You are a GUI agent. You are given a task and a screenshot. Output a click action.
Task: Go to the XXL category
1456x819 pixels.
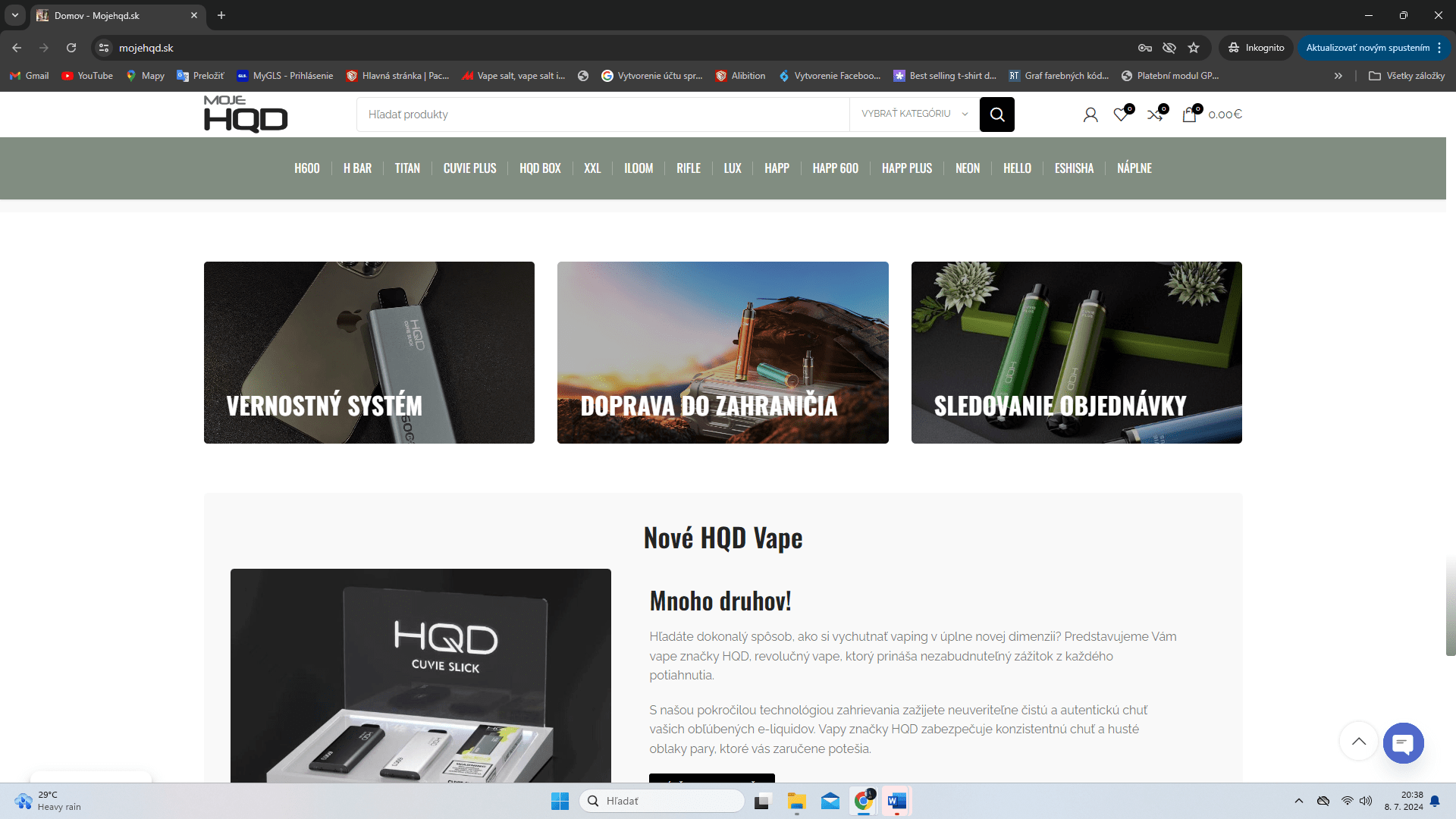(x=592, y=168)
